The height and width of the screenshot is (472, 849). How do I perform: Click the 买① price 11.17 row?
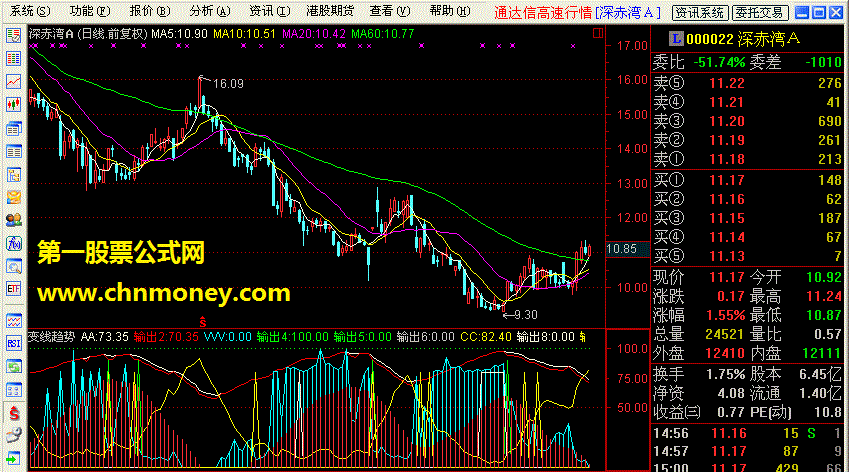click(x=747, y=180)
